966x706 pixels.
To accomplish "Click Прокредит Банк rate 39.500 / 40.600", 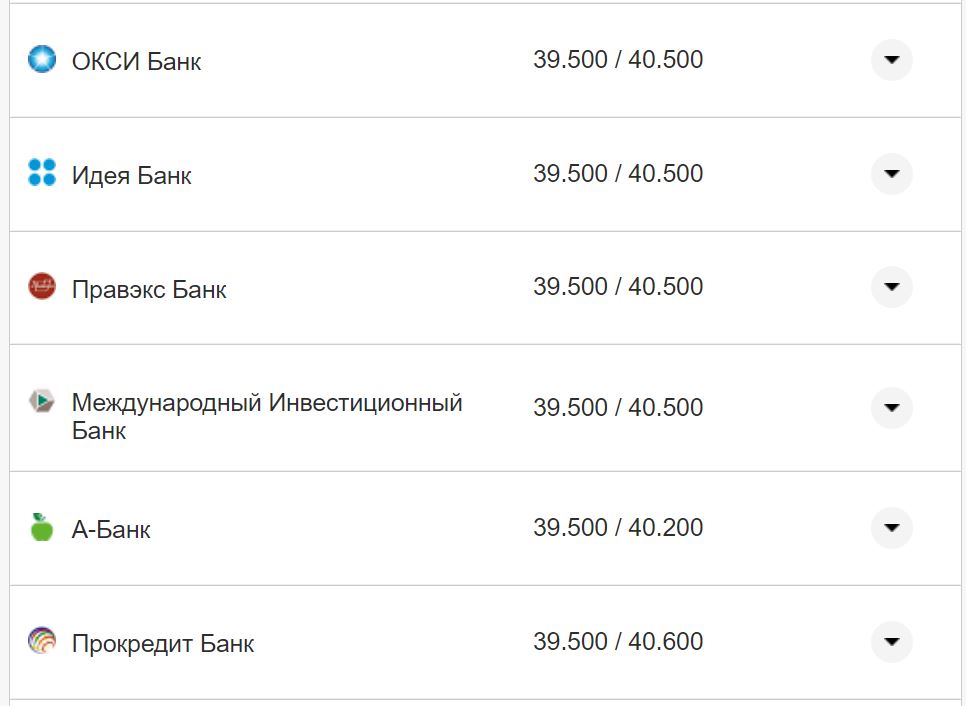I will coord(620,641).
